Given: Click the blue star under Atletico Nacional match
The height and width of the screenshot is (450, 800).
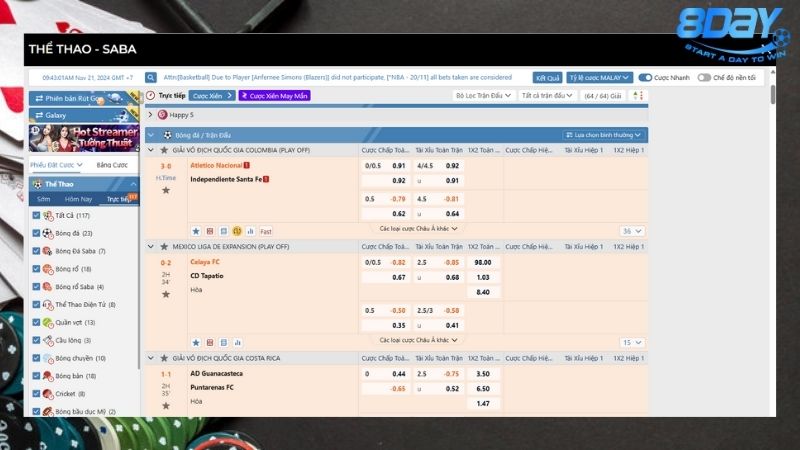Looking at the screenshot, I should point(196,231).
